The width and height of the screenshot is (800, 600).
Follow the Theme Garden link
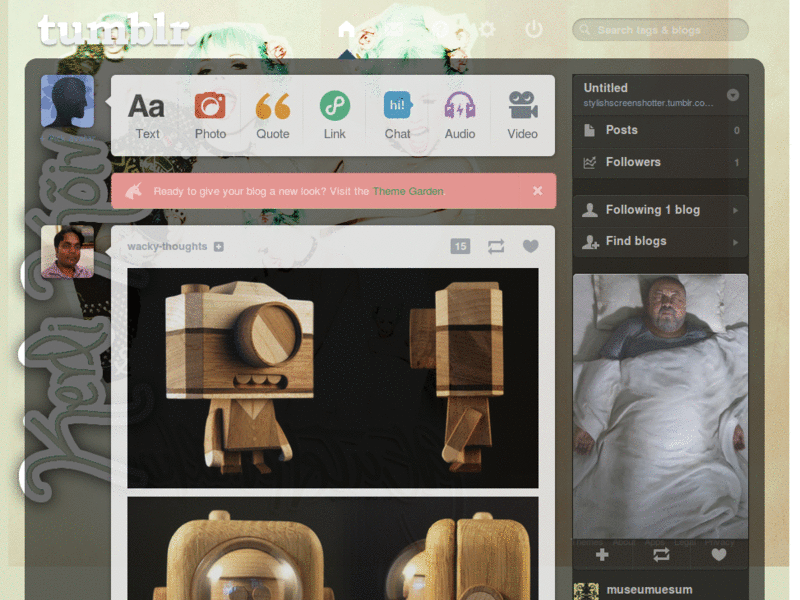(x=408, y=191)
